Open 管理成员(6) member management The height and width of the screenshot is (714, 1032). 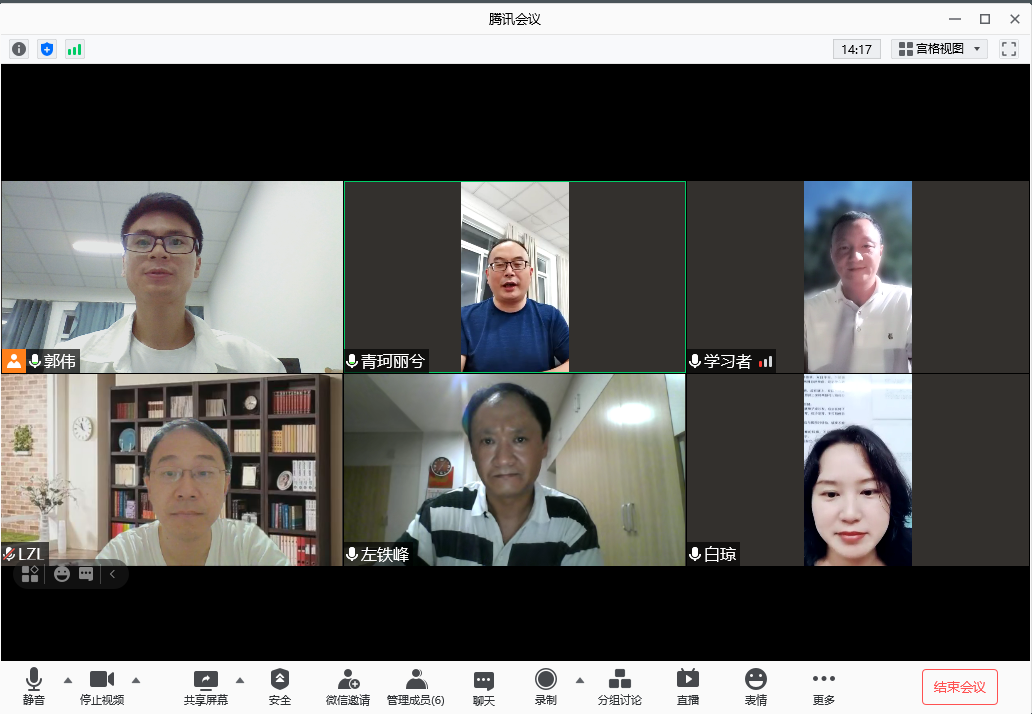(x=416, y=687)
